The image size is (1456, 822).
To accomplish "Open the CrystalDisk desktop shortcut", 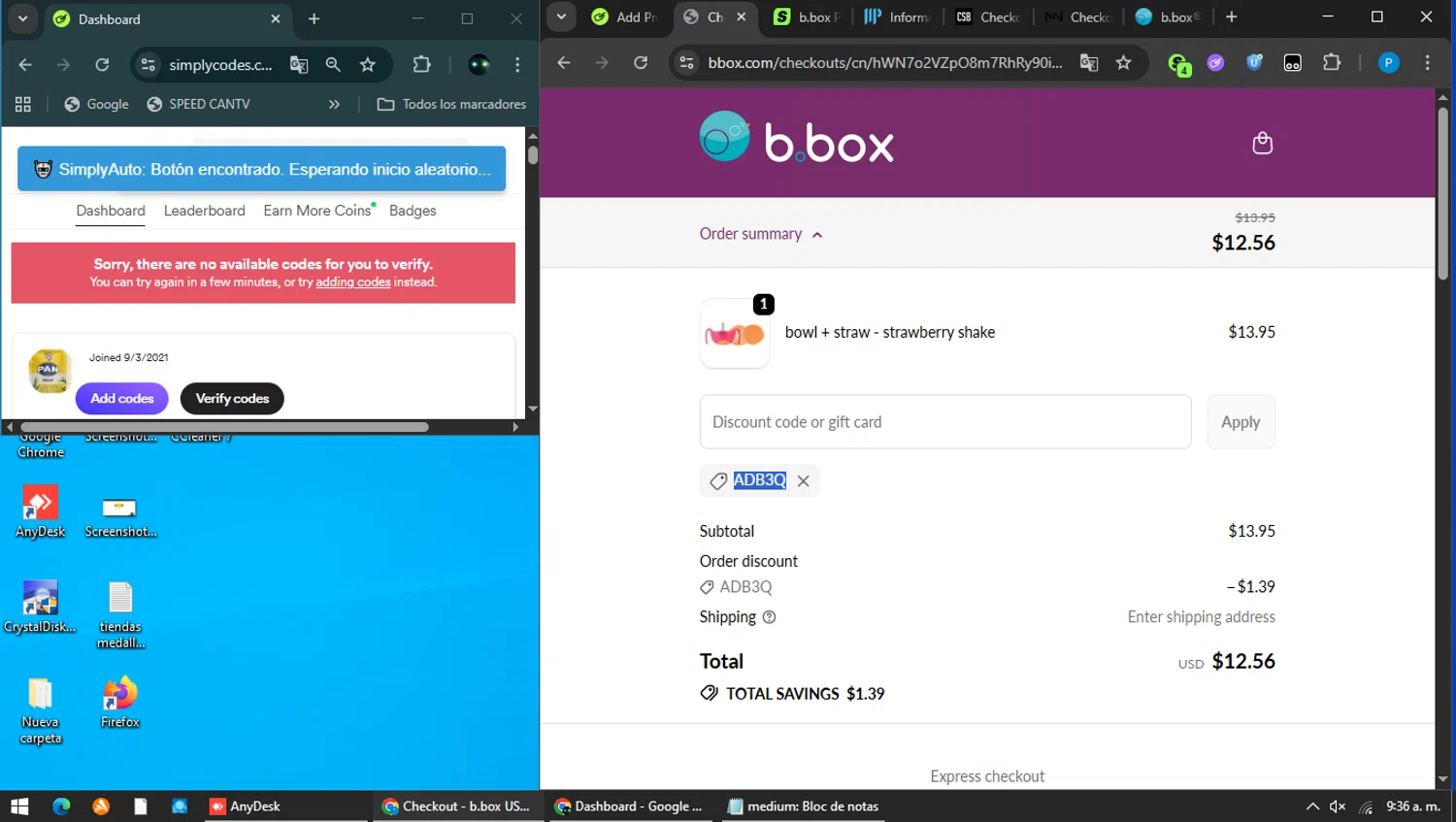I will pyautogui.click(x=40, y=607).
